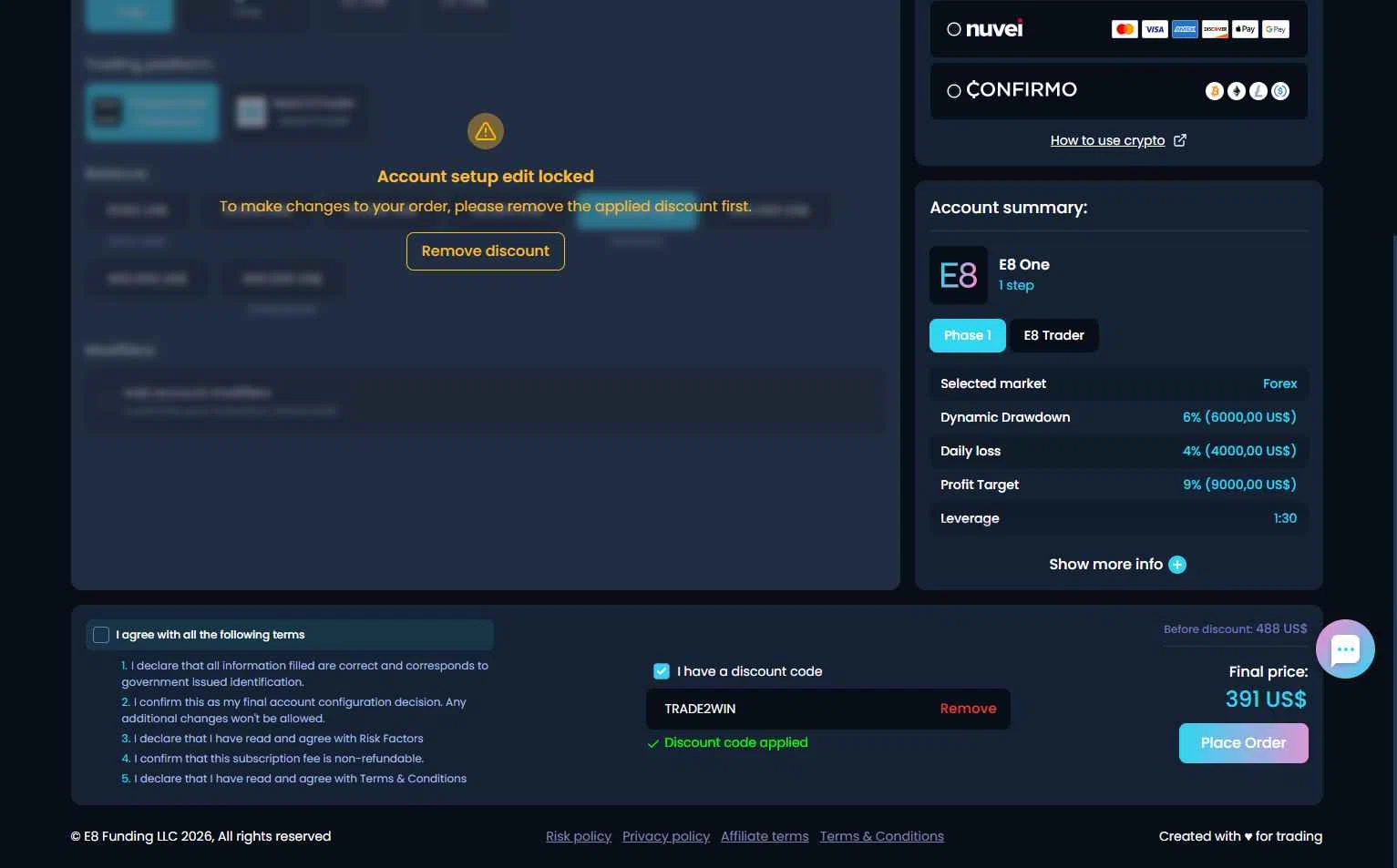Image resolution: width=1397 pixels, height=868 pixels.
Task: Click the Mastercard logo icon
Action: 1125,29
